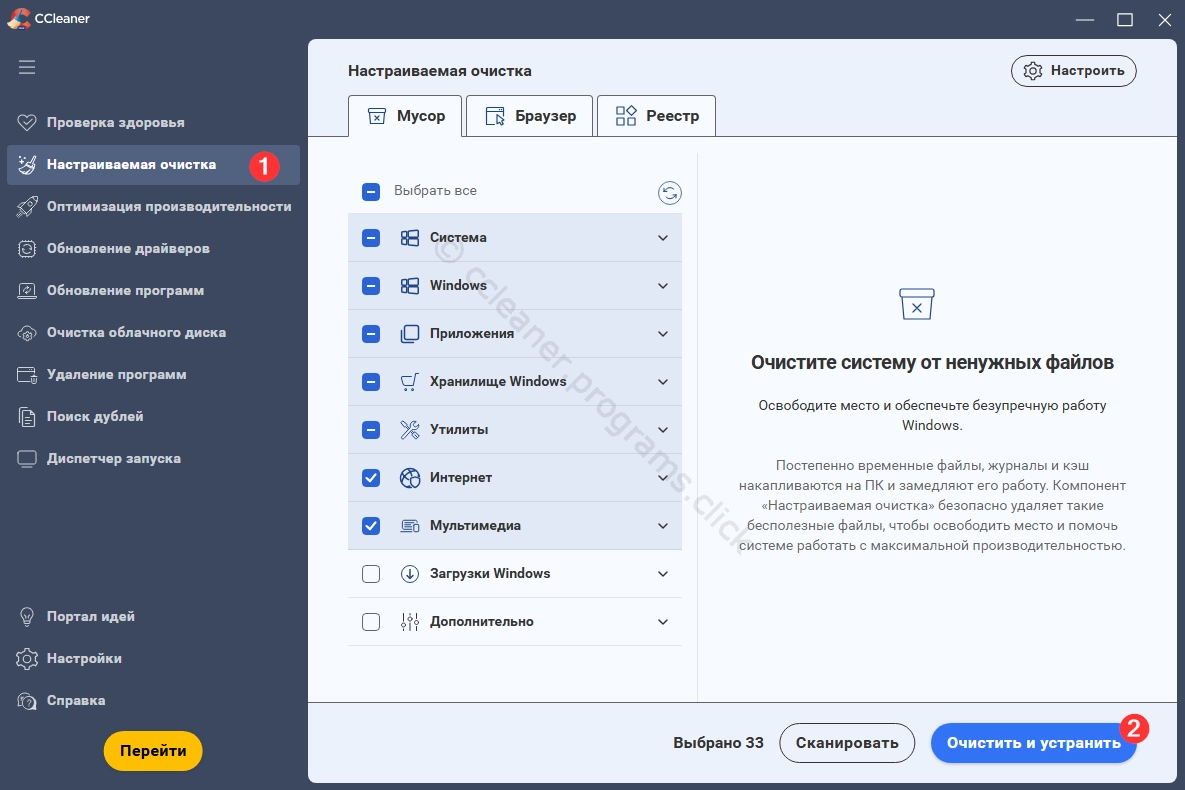
Task: Click the Сканировать button
Action: (x=846, y=743)
